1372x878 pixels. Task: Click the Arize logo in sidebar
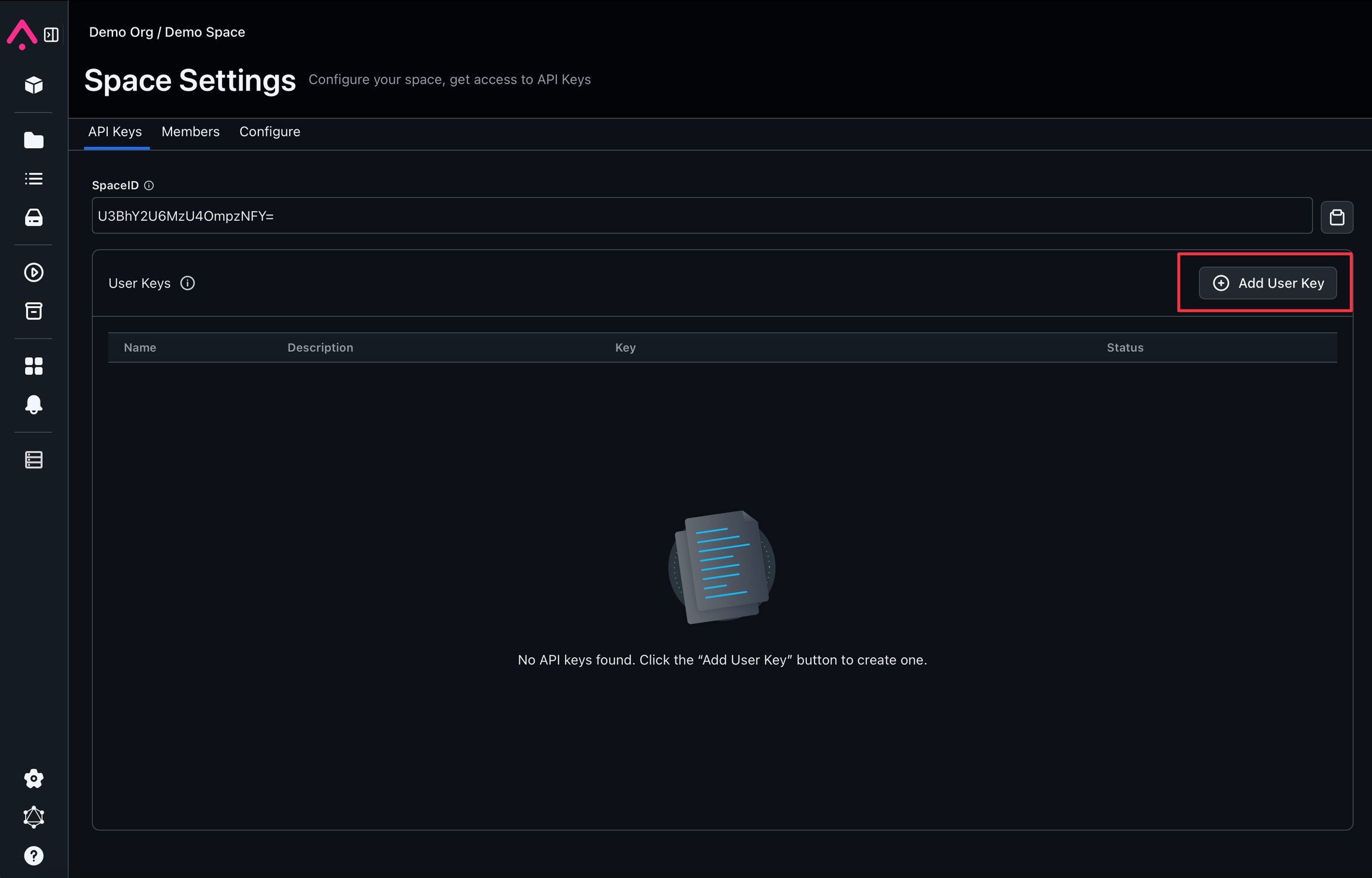(x=22, y=34)
